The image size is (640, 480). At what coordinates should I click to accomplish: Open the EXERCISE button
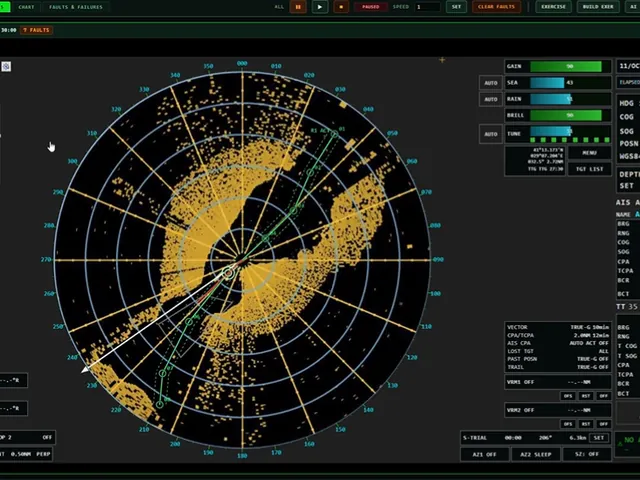(x=553, y=7)
